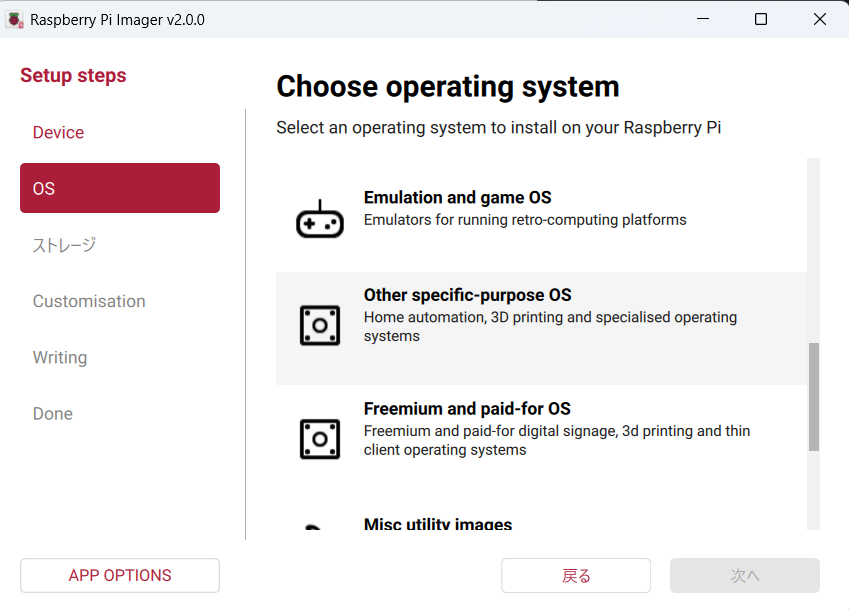
Task: Click the Freemium and paid-for OS icon
Action: [x=319, y=439]
